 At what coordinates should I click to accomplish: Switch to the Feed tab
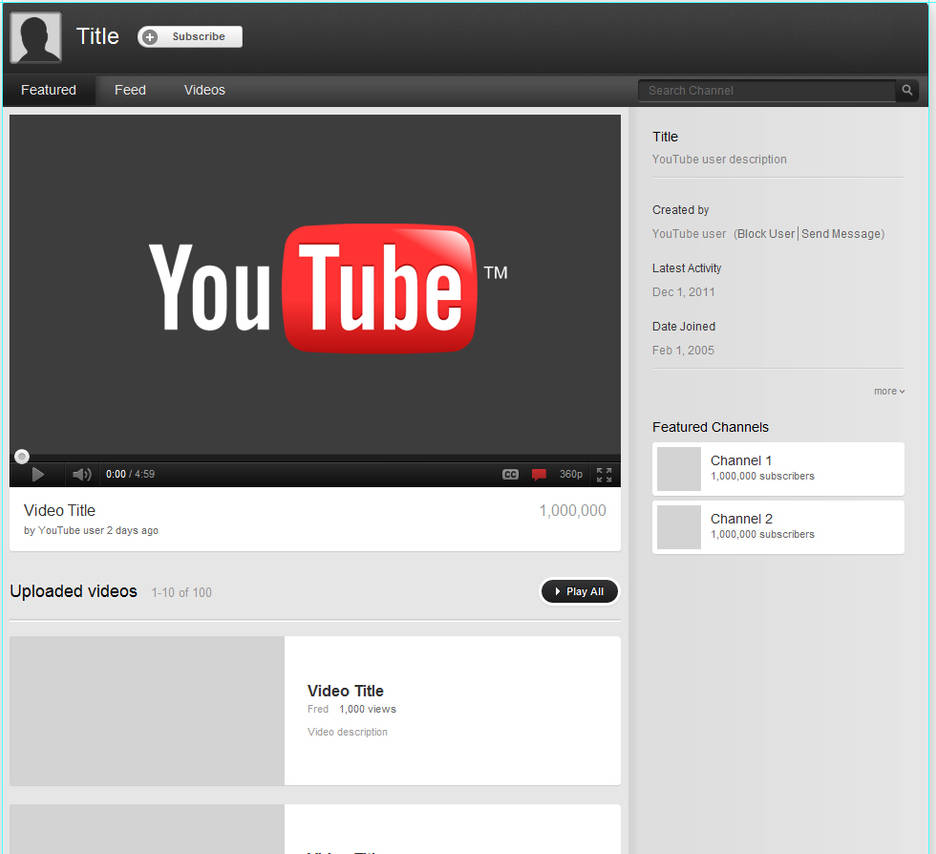(x=130, y=90)
